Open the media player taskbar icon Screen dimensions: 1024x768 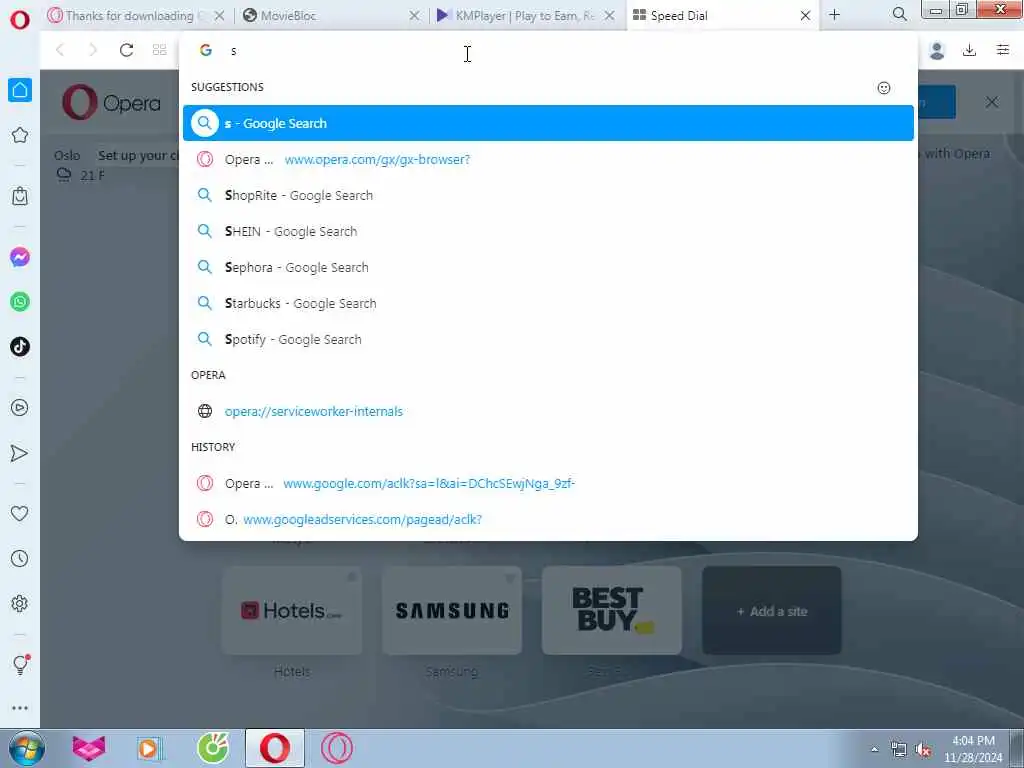tap(150, 748)
